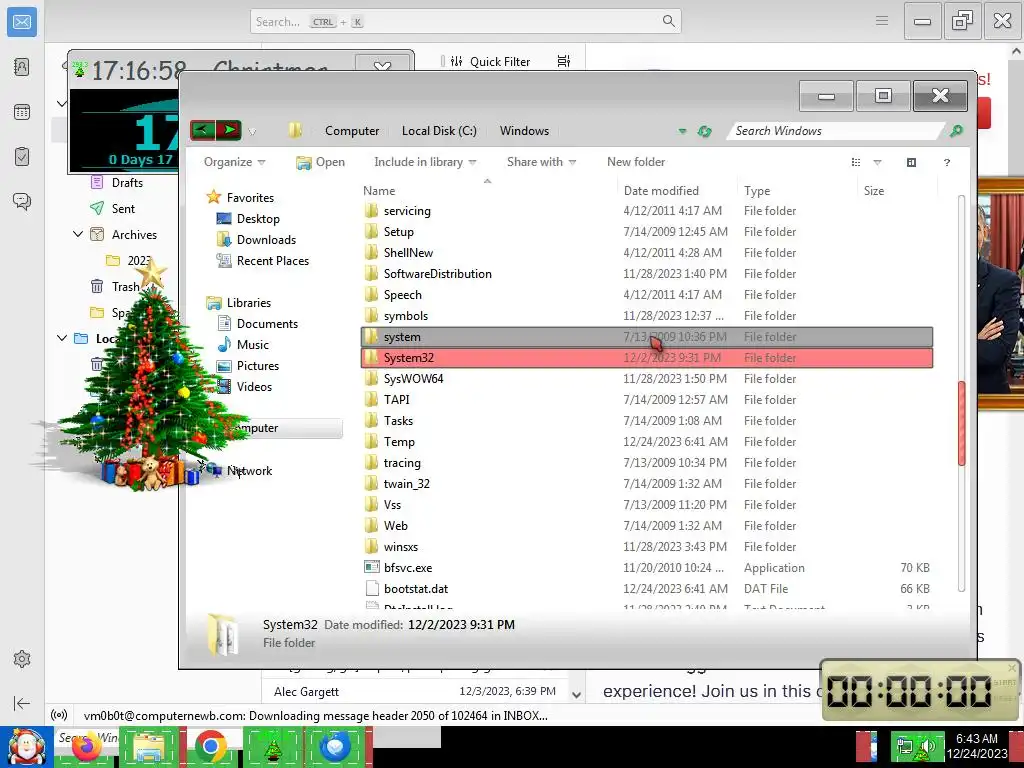Select SysWOW64 folder

(647, 379)
